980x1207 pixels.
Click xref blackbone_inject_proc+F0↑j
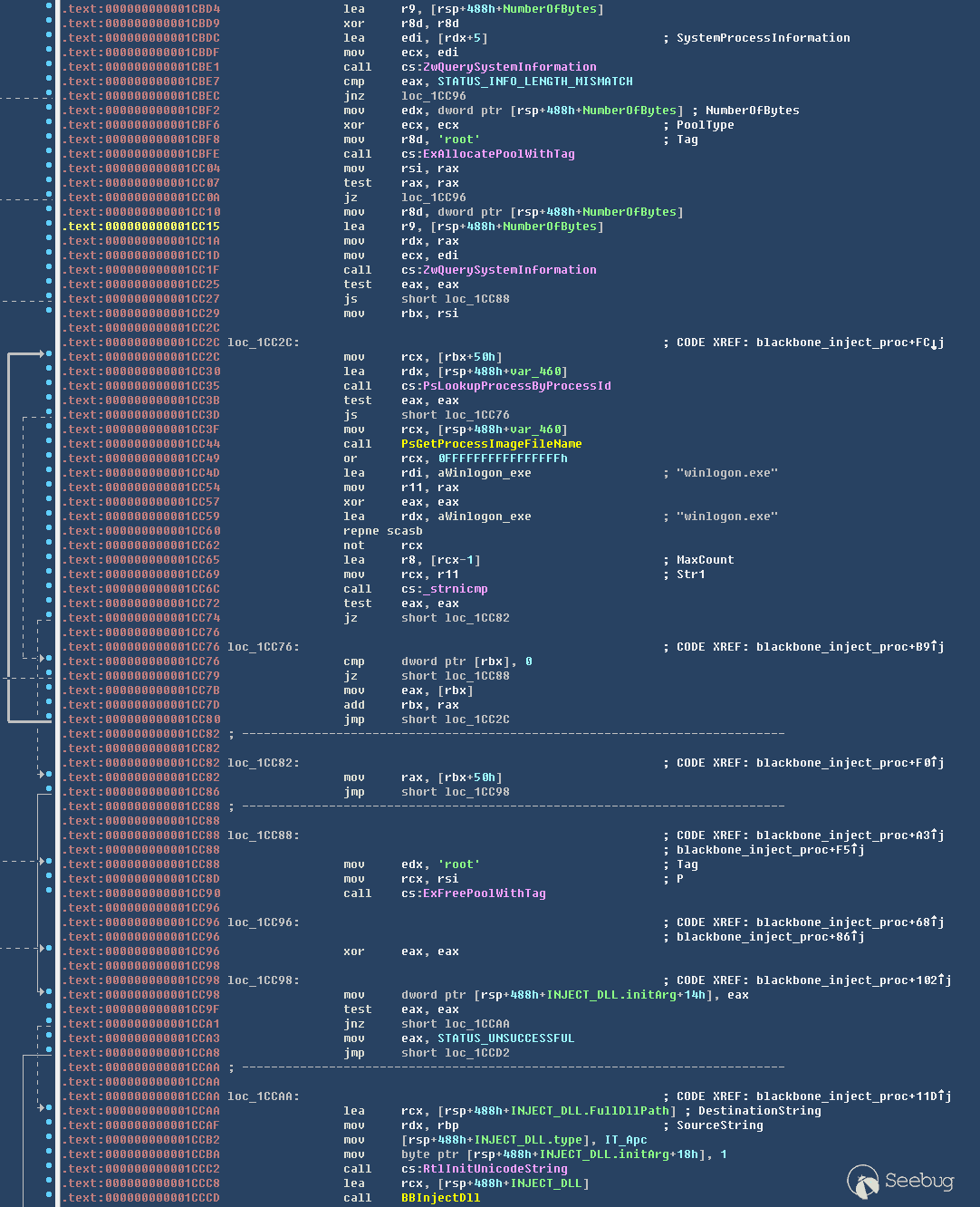pos(850,763)
